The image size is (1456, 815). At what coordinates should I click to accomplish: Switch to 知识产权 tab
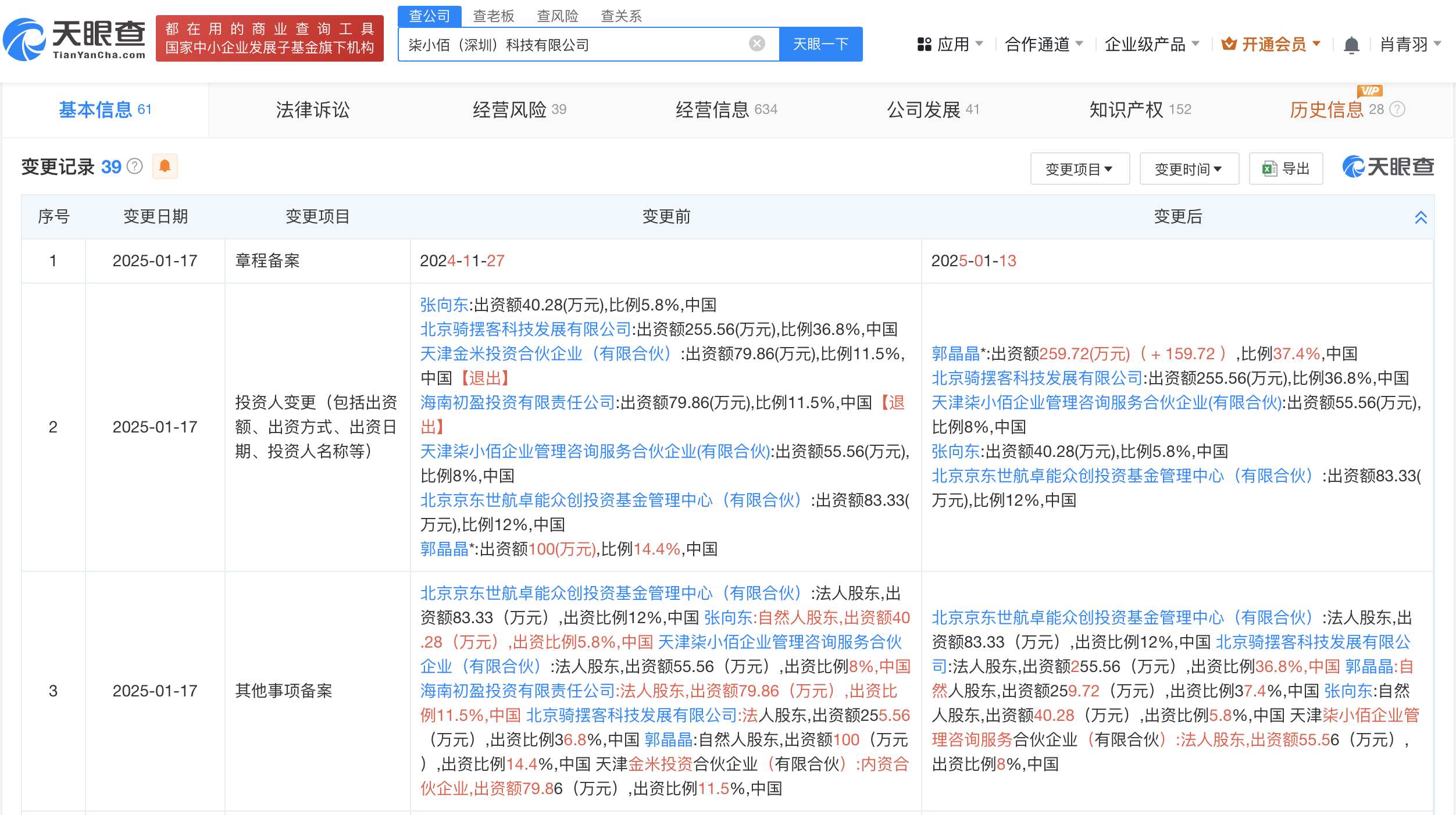click(x=1140, y=109)
